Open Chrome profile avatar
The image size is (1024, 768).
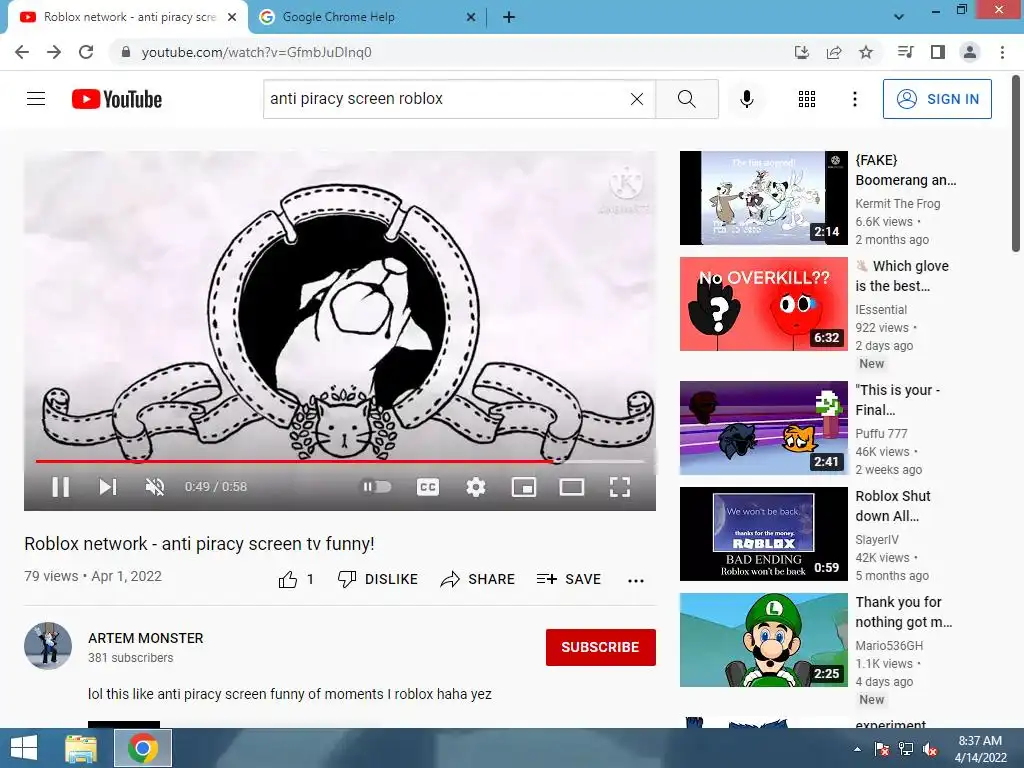tap(970, 52)
